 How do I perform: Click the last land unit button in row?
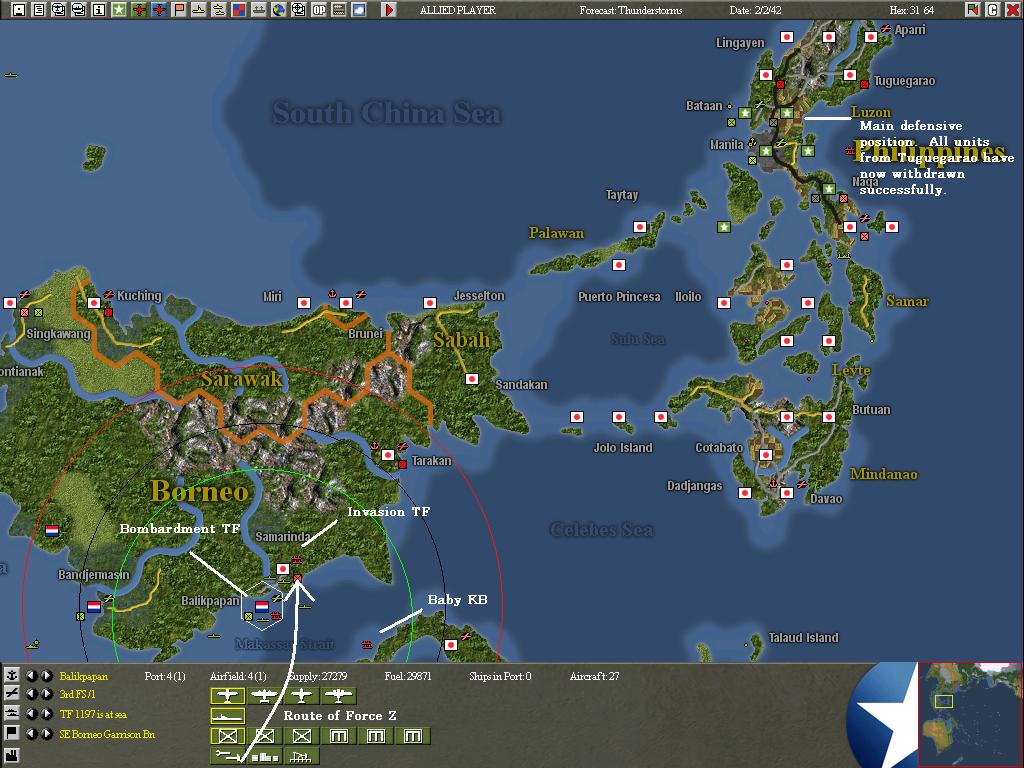(x=413, y=736)
